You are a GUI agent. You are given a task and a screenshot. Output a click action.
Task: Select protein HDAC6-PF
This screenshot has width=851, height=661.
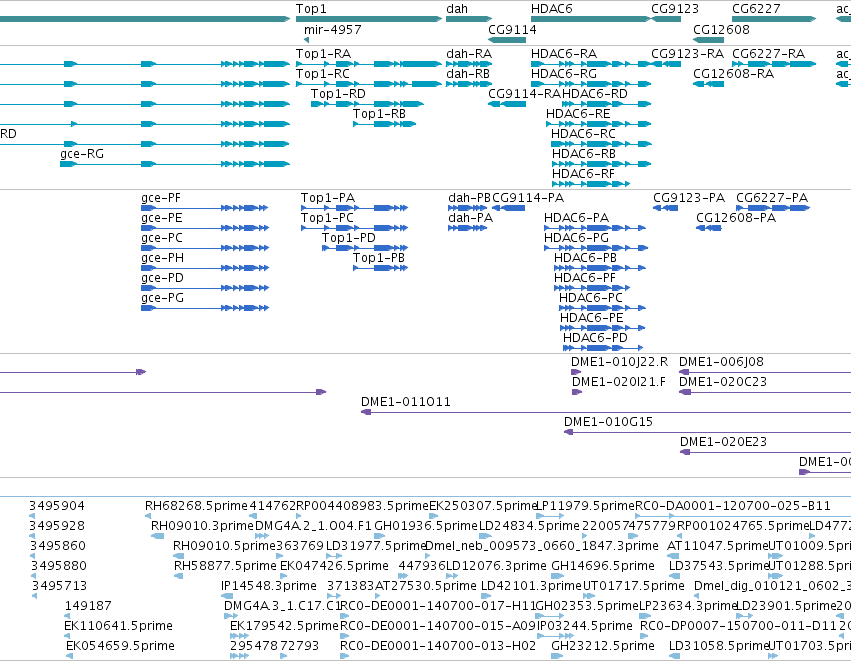[x=592, y=288]
